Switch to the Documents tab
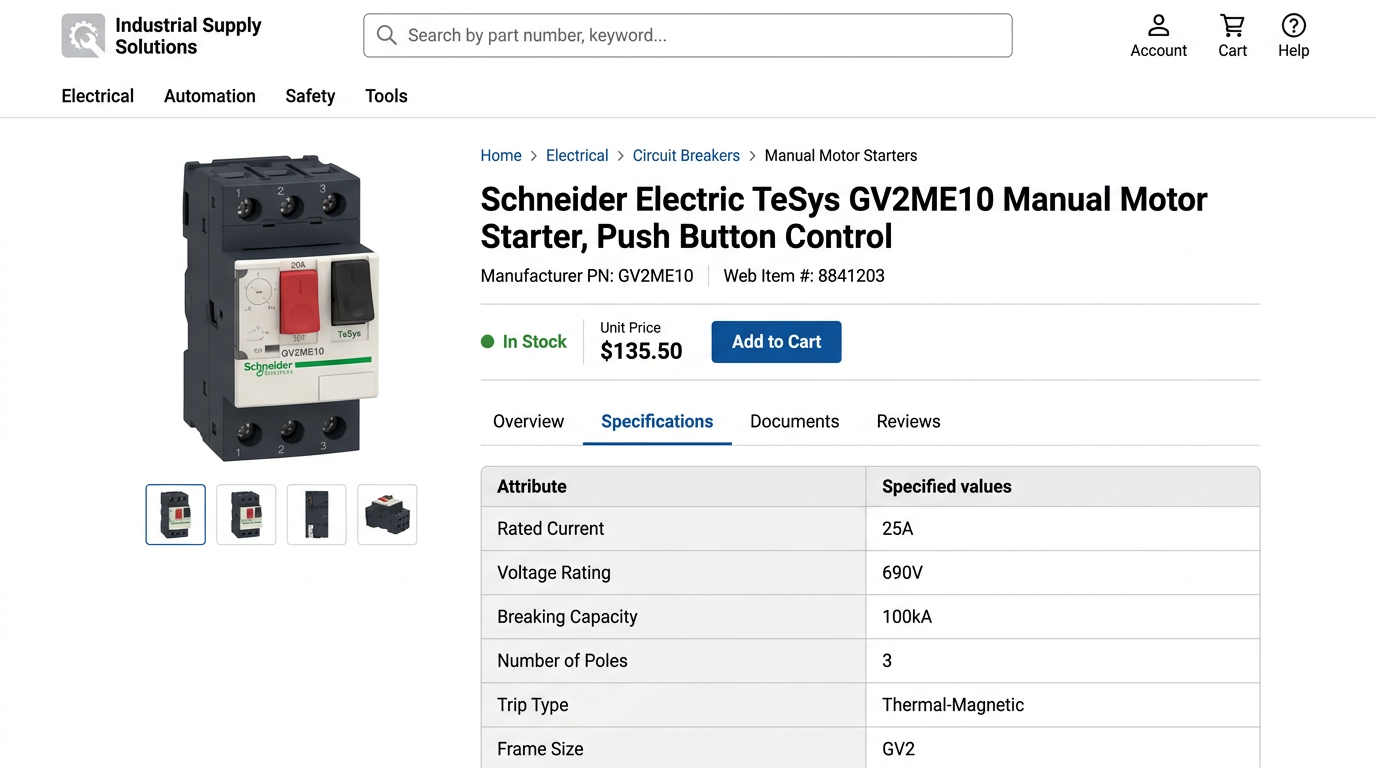 [x=794, y=422]
